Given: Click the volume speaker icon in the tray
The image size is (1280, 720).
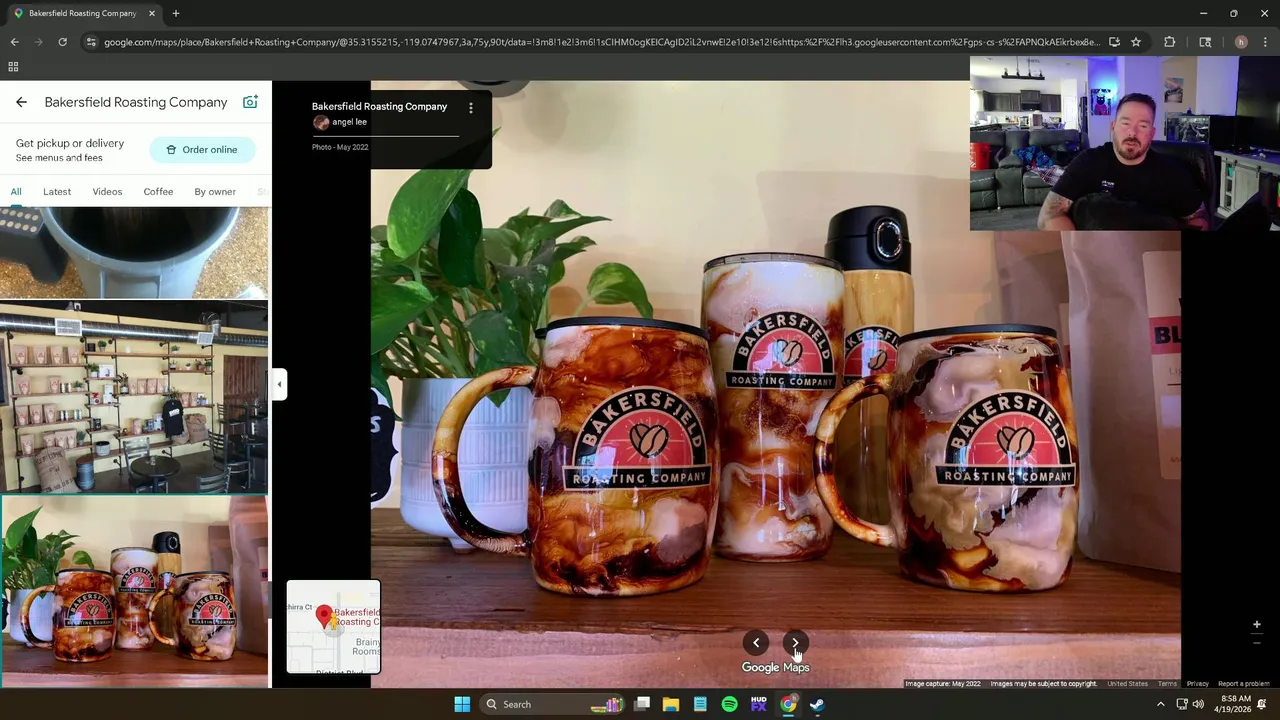Looking at the screenshot, I should tap(1198, 704).
